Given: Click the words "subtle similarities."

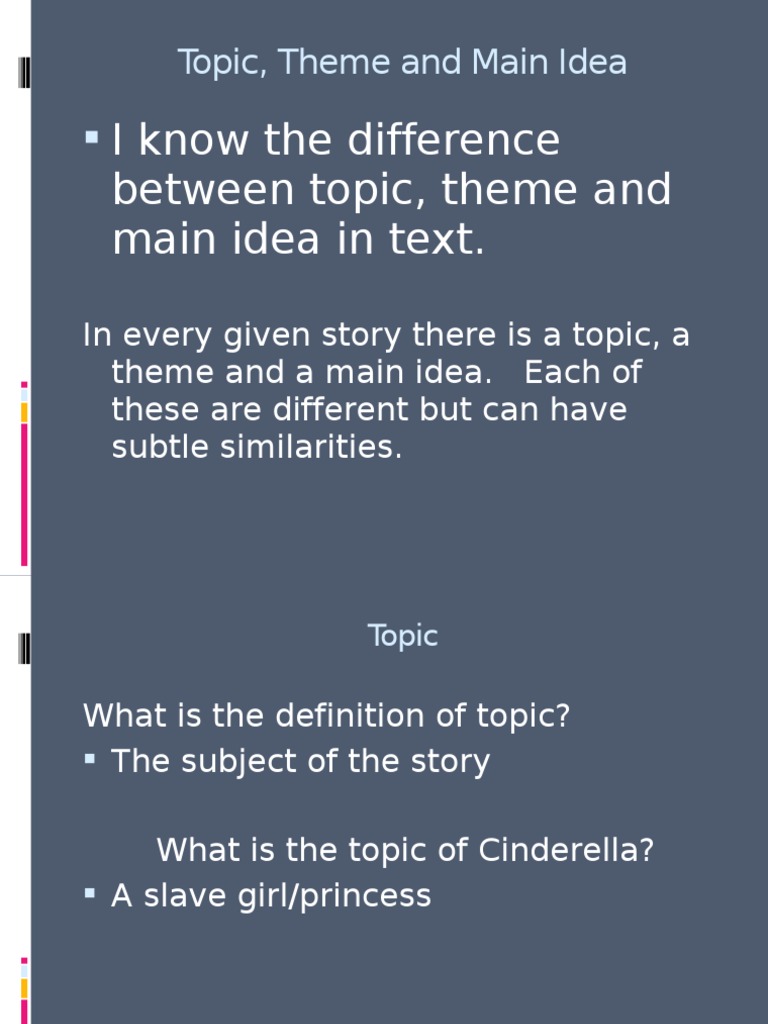Looking at the screenshot, I should 257,447.
